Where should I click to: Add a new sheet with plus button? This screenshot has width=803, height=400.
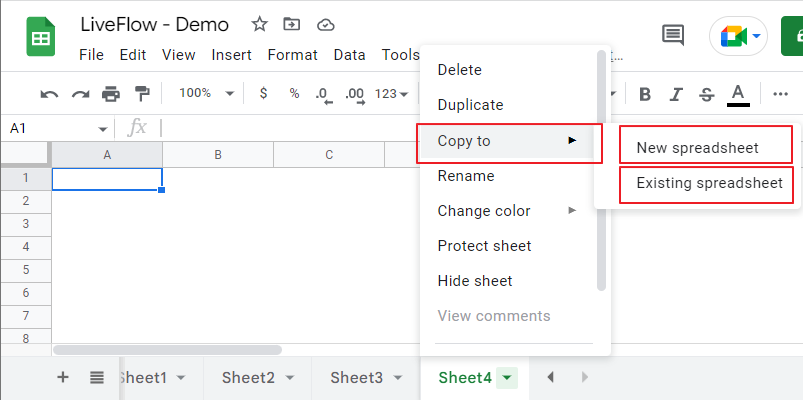click(63, 377)
